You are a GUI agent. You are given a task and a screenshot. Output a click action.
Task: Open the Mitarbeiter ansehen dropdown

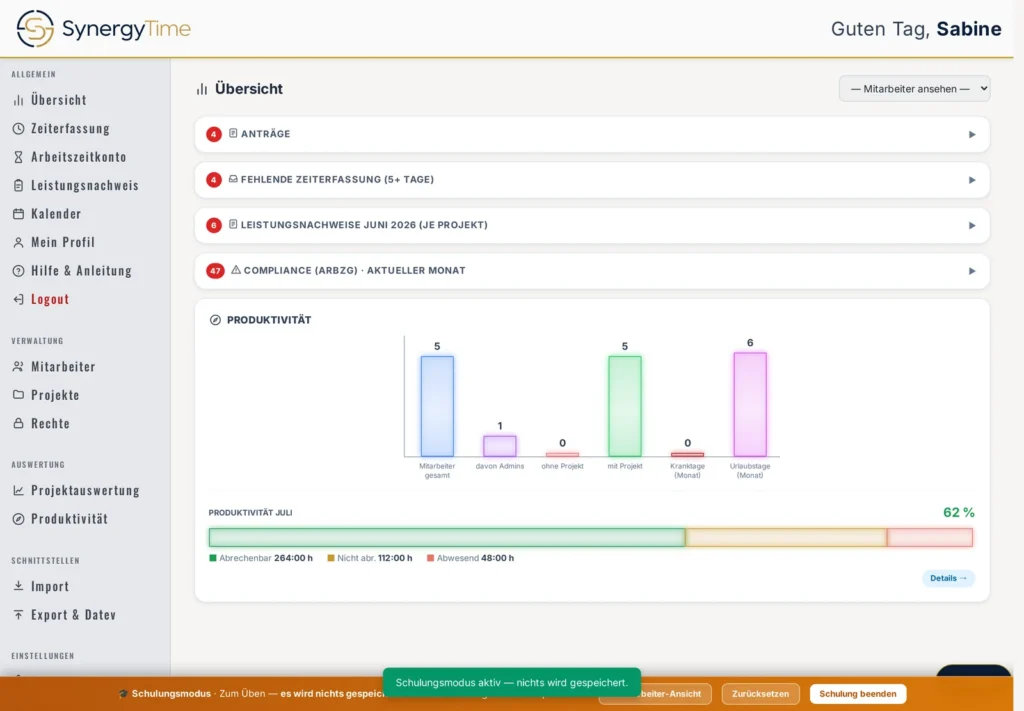coord(914,89)
